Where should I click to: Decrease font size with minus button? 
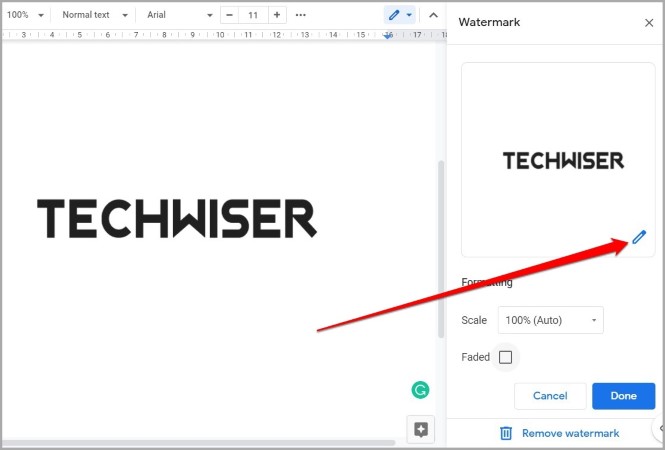pyautogui.click(x=229, y=15)
